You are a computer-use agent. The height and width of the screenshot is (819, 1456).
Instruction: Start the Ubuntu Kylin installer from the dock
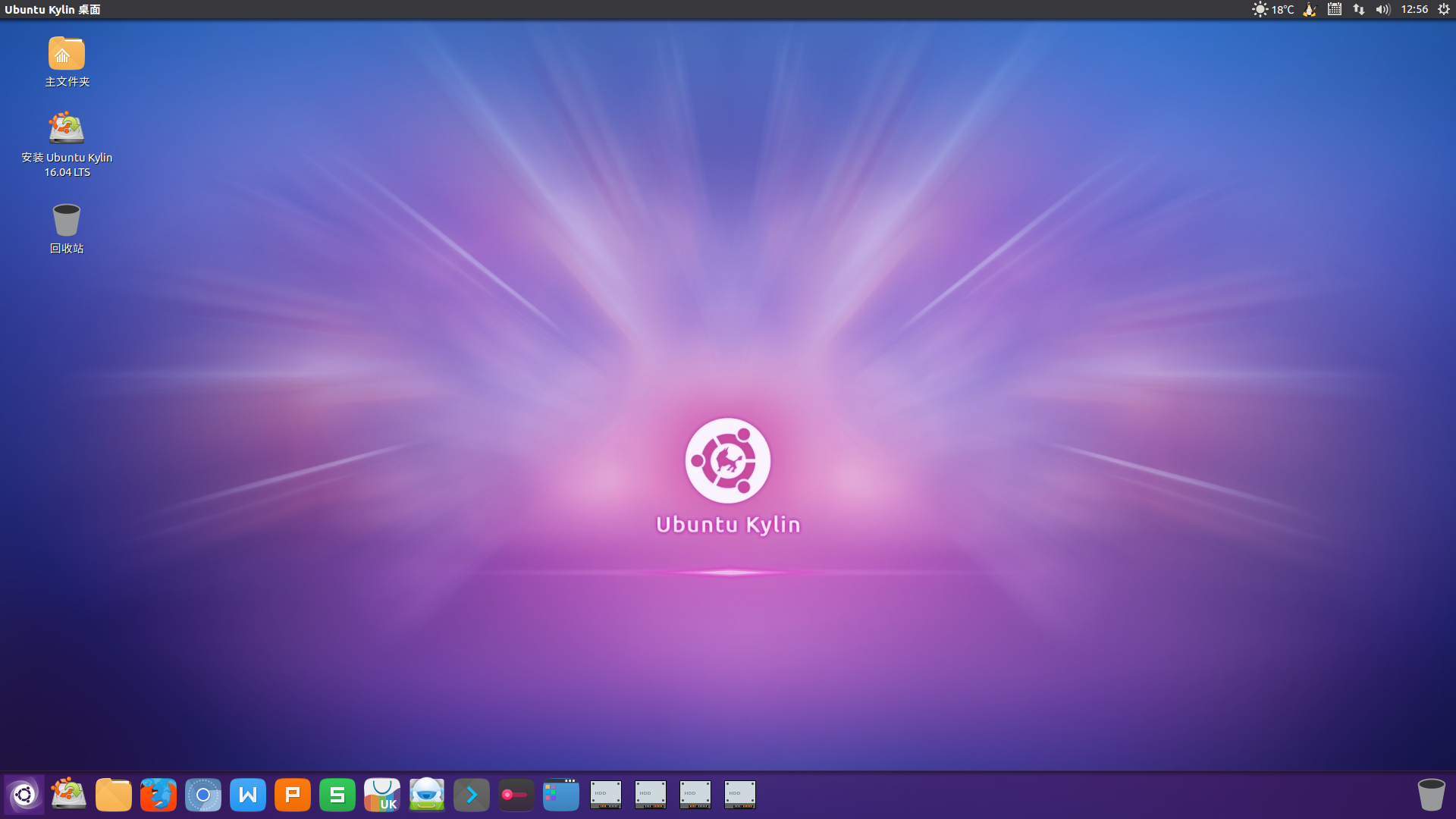tap(68, 794)
